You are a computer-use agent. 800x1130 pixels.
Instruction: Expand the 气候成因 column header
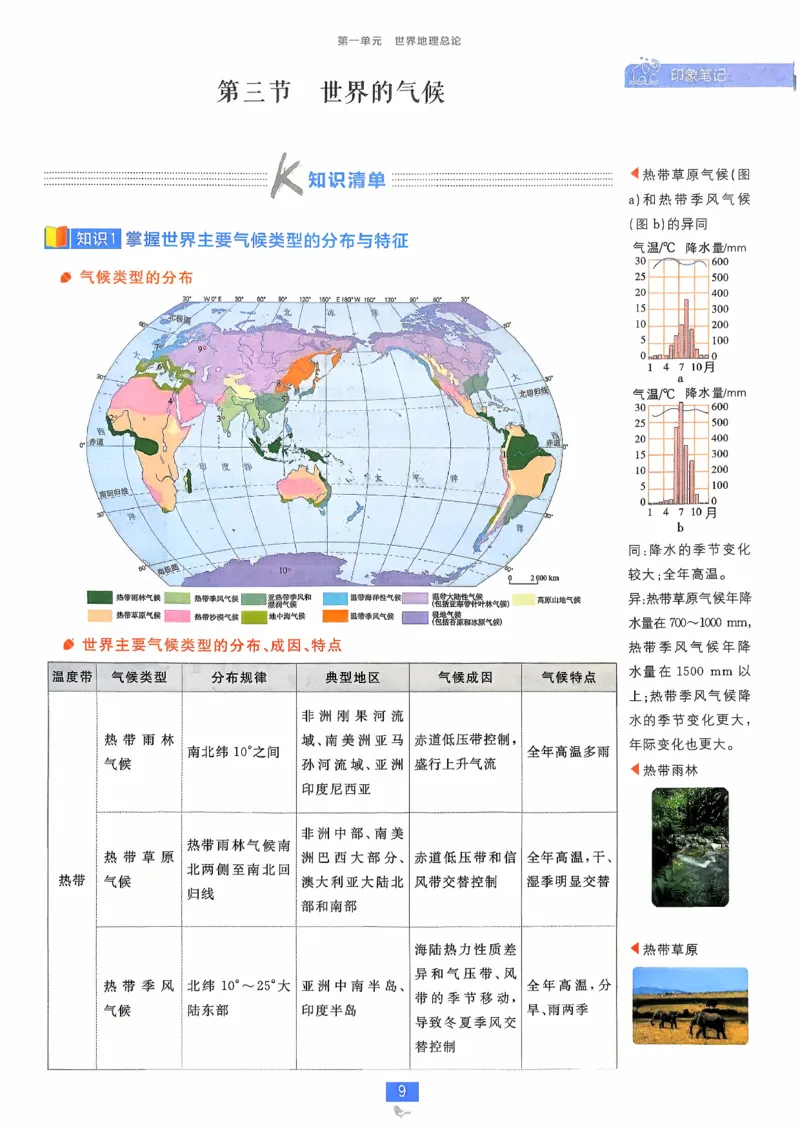point(465,676)
